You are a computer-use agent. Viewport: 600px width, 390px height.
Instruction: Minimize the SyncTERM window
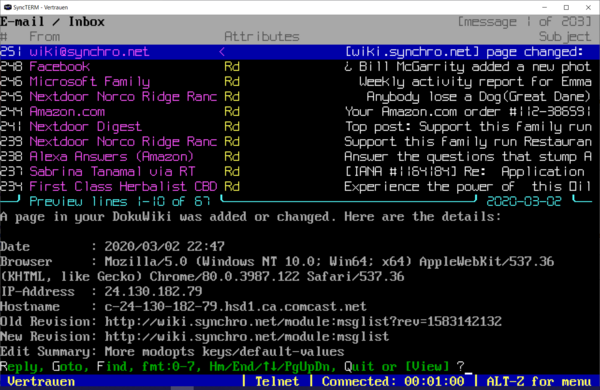545,7
